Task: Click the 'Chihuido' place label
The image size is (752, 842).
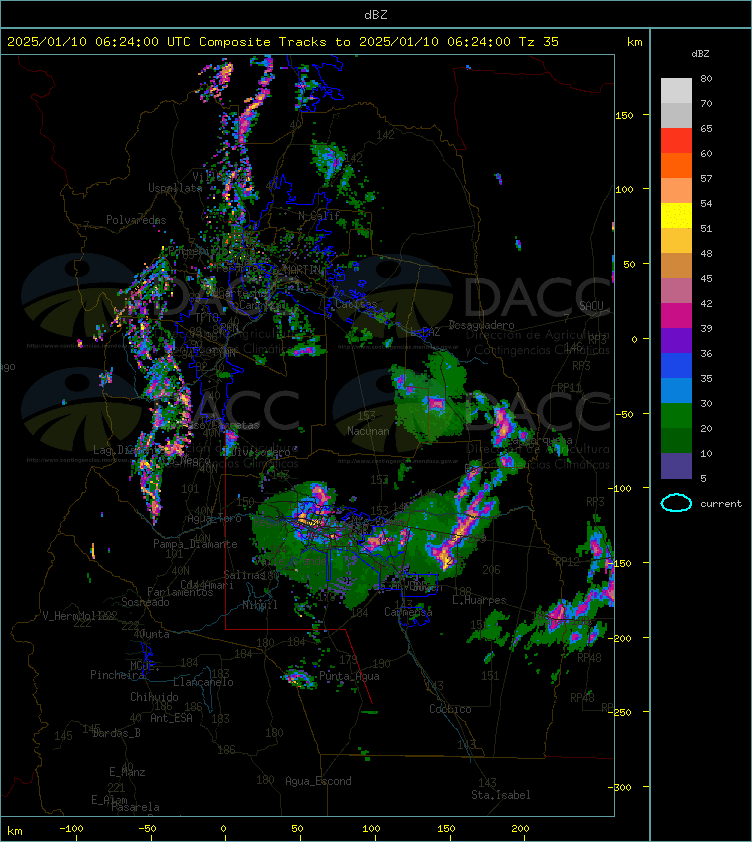Action: [x=154, y=697]
